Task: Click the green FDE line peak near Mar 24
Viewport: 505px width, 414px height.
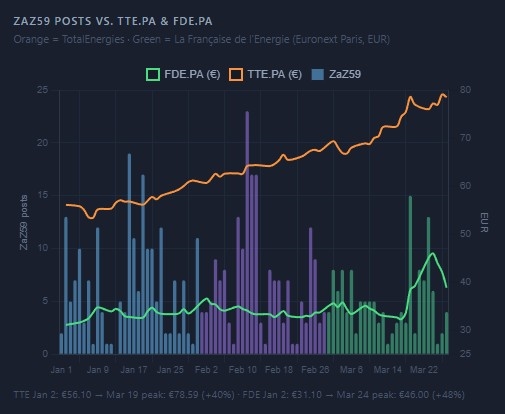Action: tap(432, 253)
